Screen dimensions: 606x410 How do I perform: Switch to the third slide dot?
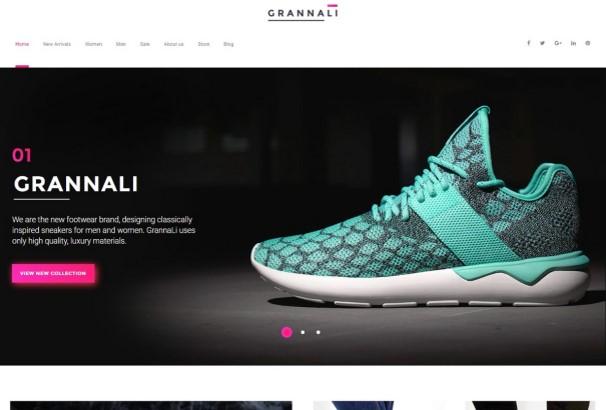(x=318, y=332)
